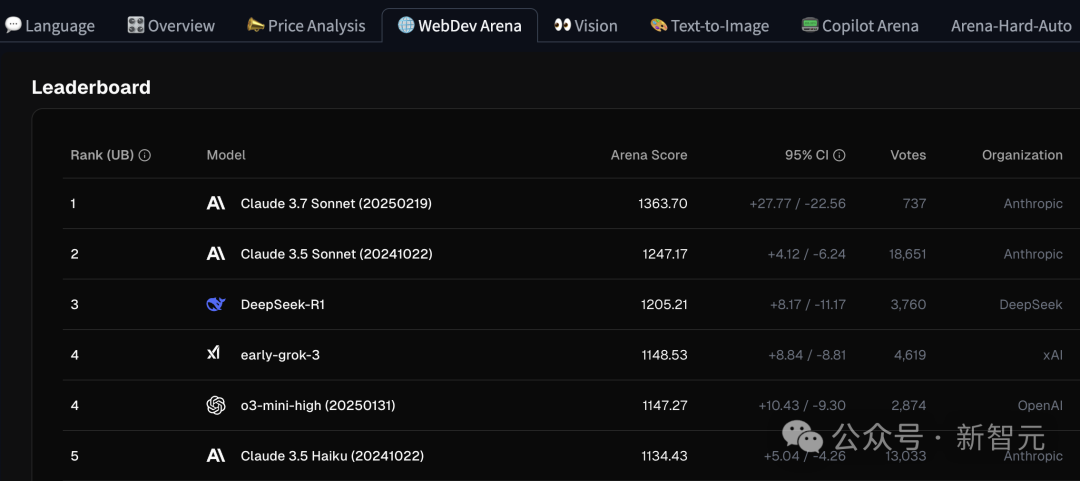This screenshot has width=1080, height=481.
Task: Click the grid icon on the Overview tab
Action: coord(136,25)
